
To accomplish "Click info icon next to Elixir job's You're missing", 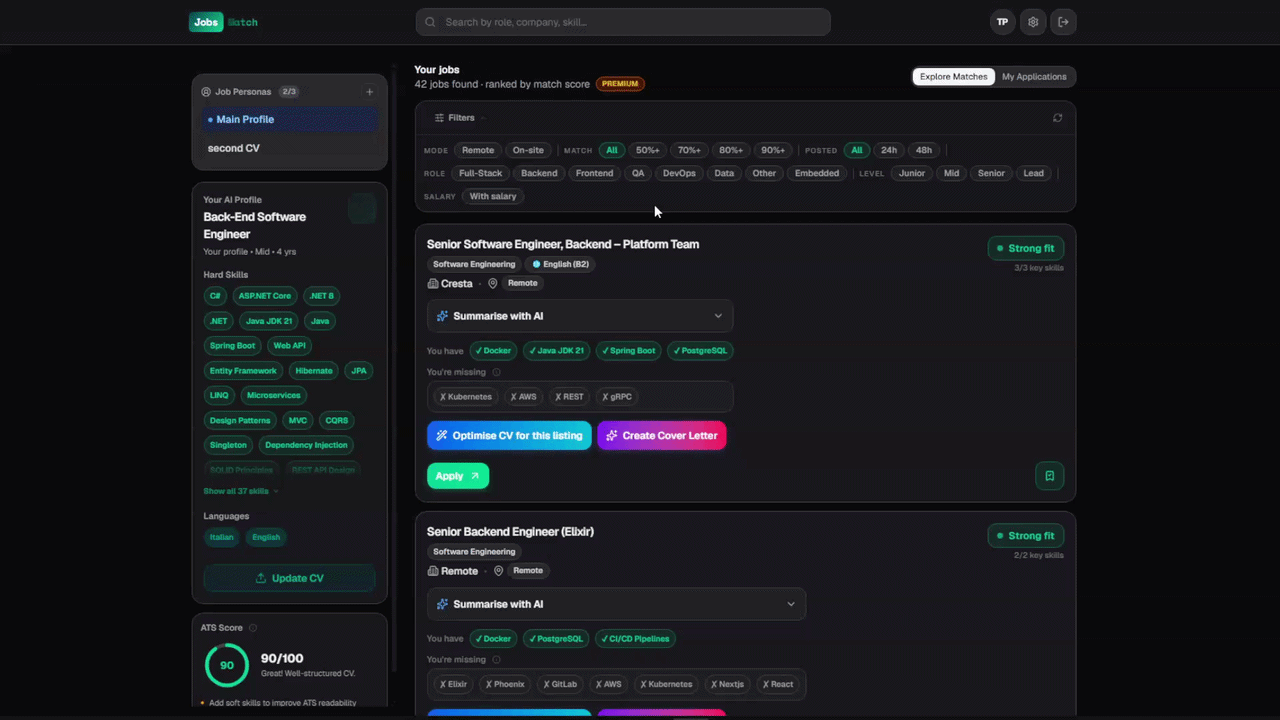I will coord(497,660).
